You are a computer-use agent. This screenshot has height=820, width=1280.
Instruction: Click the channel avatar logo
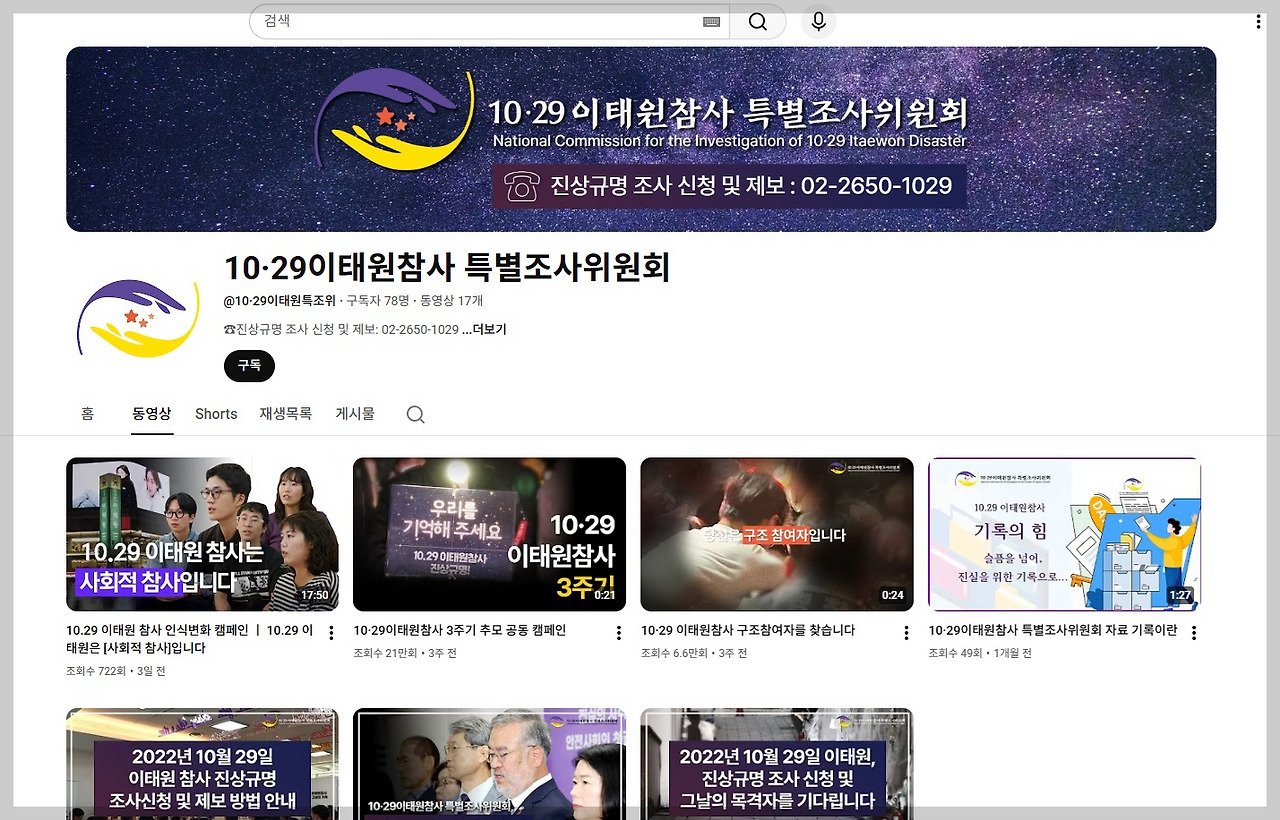(x=138, y=315)
